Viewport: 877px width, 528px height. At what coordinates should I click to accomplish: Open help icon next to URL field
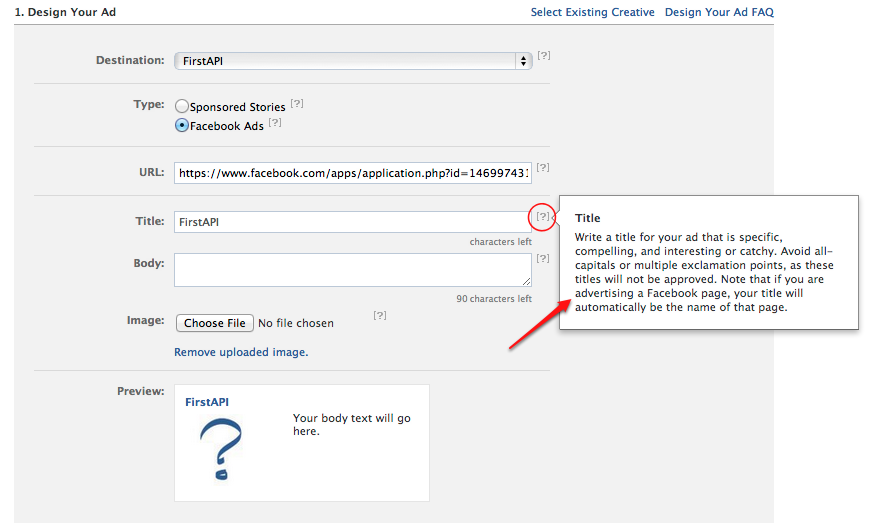[543, 167]
